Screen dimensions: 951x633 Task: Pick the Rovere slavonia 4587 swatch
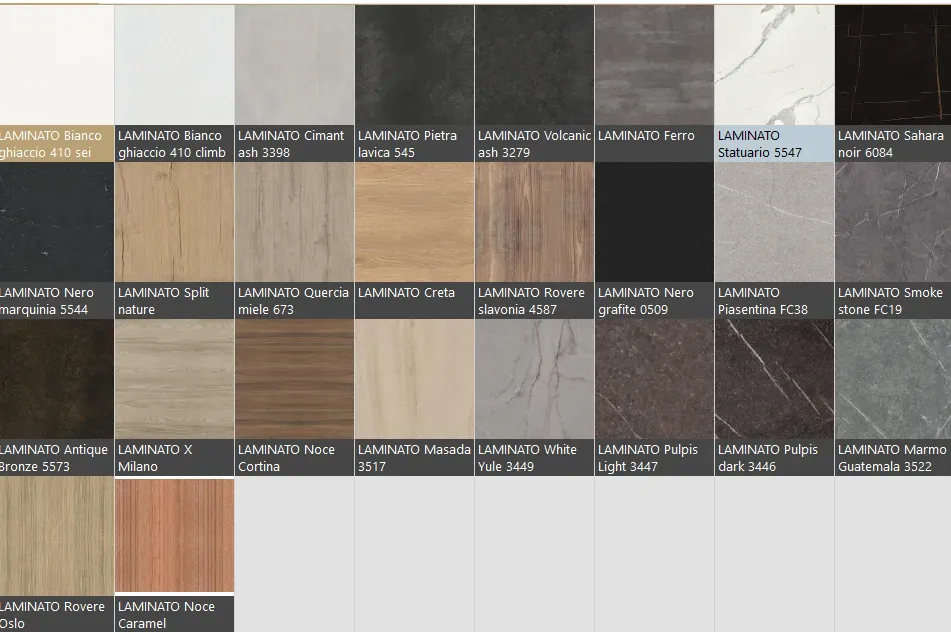535,222
